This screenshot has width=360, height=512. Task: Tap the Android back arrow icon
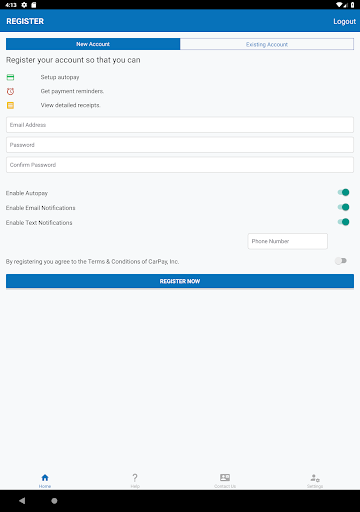(x=22, y=500)
